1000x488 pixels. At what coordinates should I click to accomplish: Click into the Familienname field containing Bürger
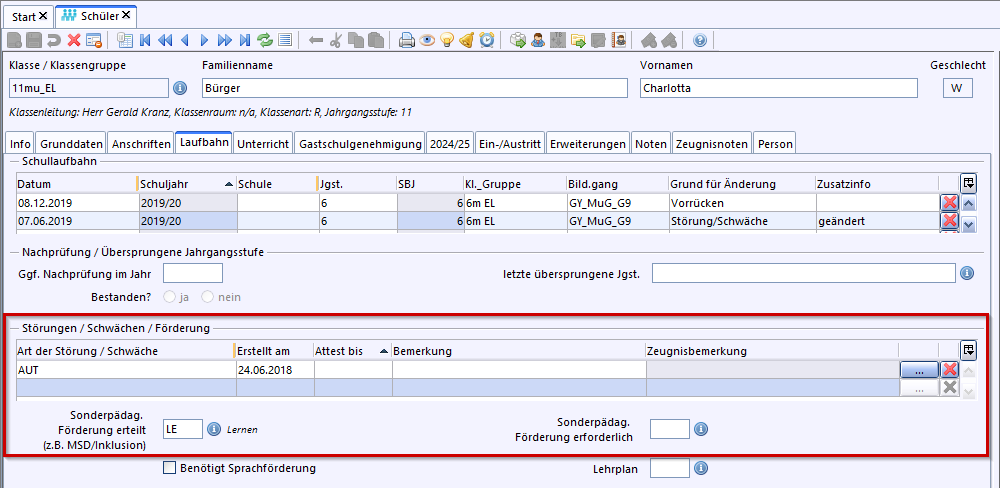point(415,88)
